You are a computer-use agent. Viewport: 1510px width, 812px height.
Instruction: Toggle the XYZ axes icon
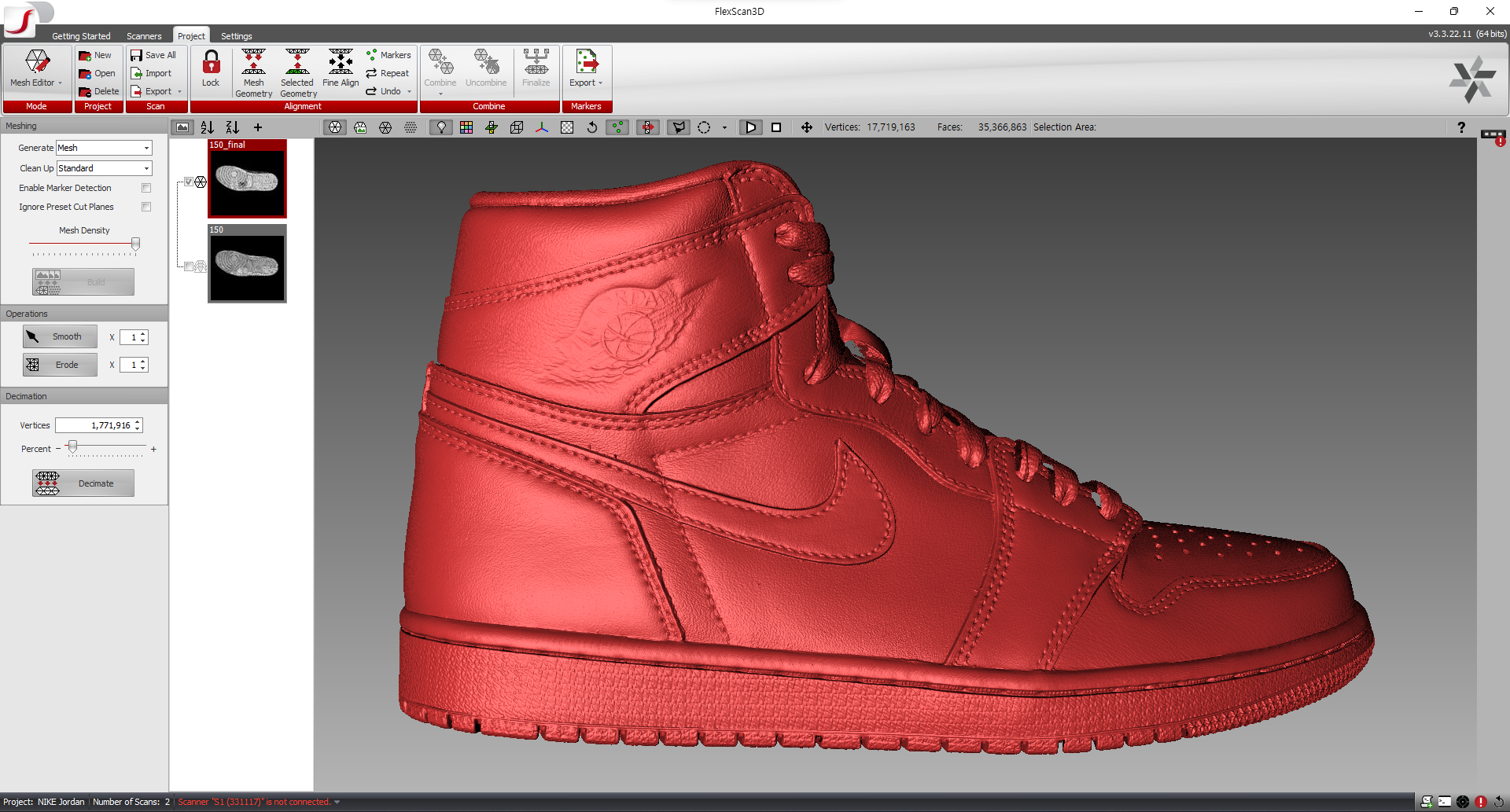(x=542, y=127)
